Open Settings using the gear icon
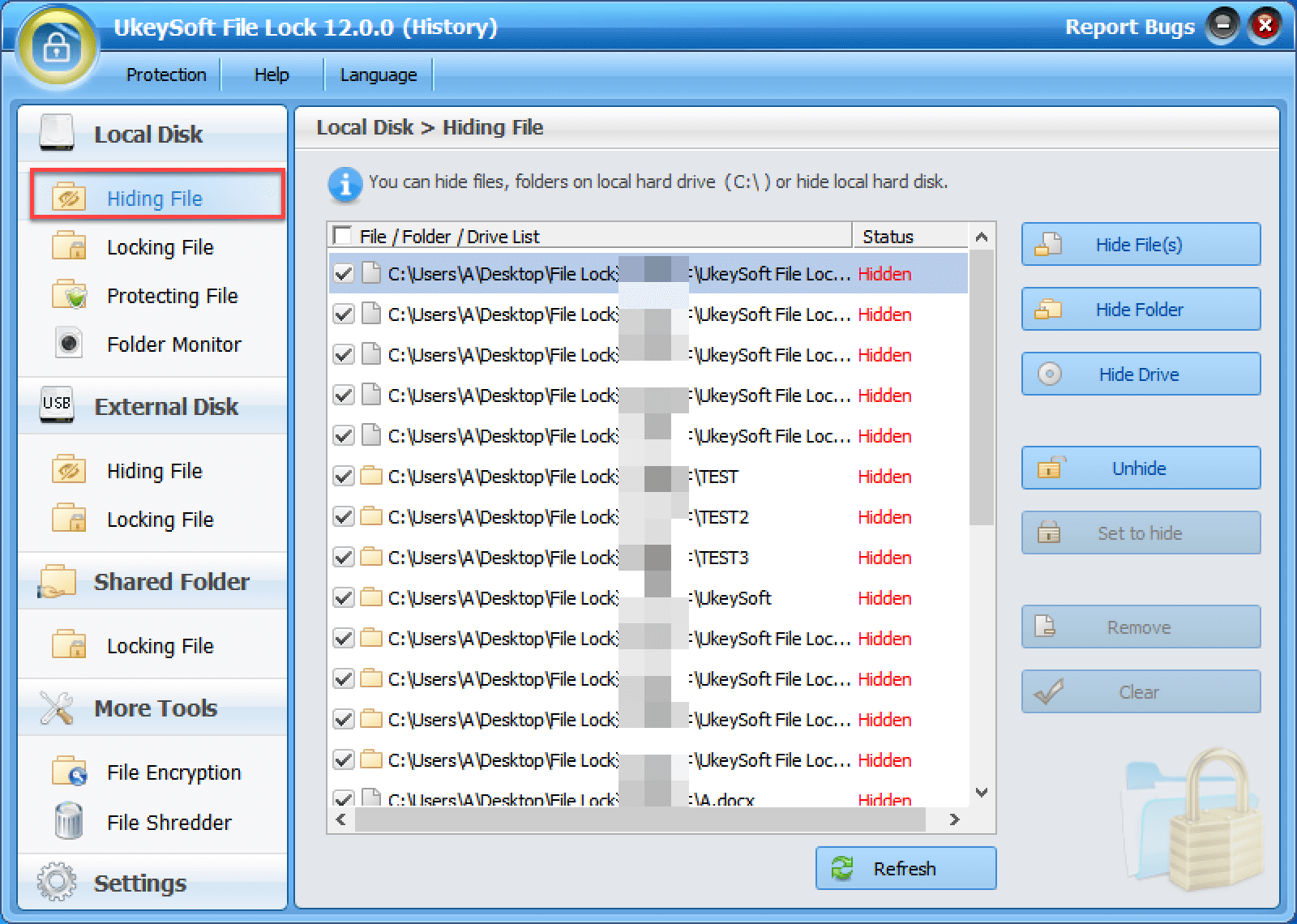The image size is (1297, 924). pyautogui.click(x=57, y=882)
